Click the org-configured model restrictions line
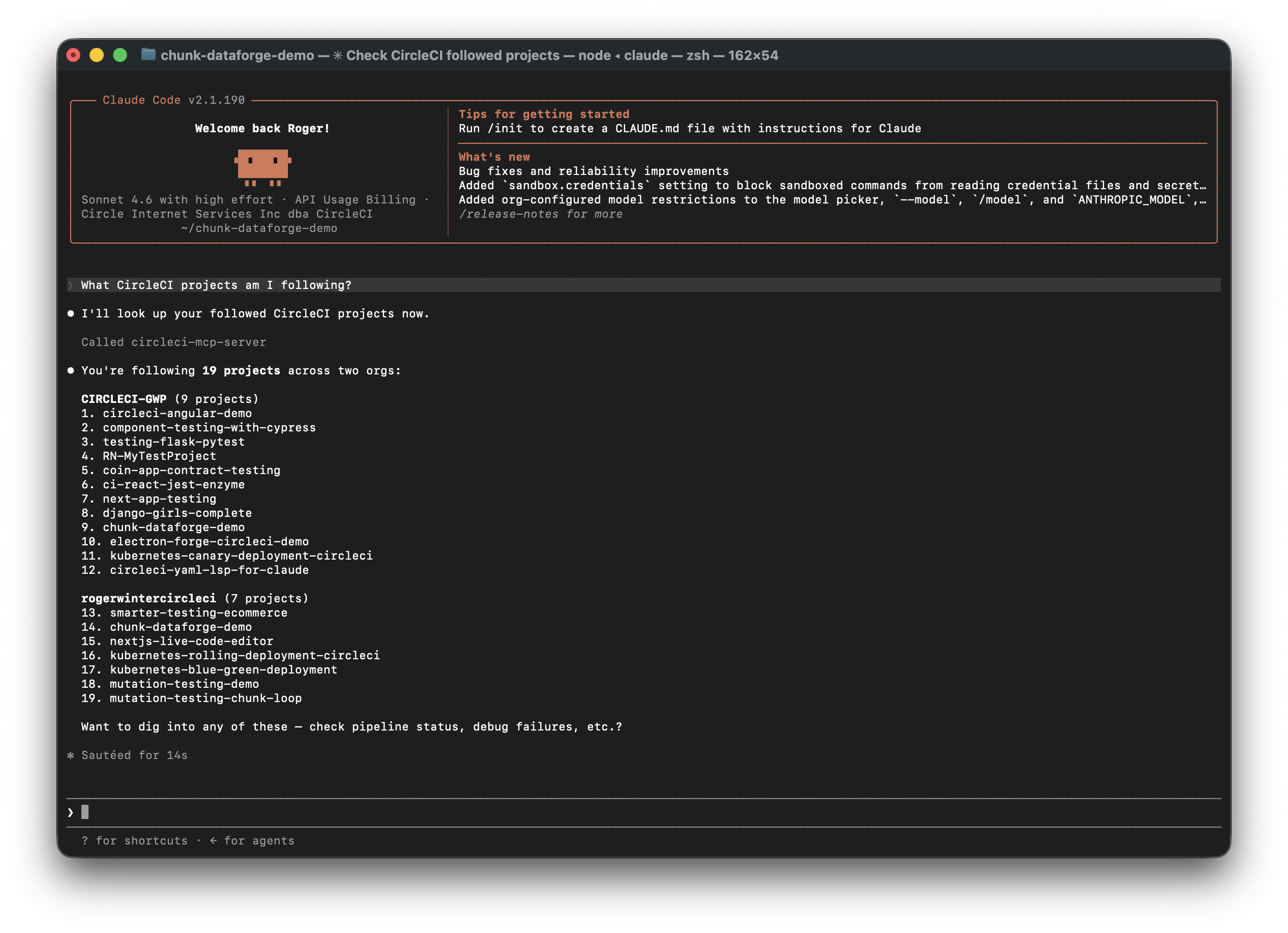 832,199
